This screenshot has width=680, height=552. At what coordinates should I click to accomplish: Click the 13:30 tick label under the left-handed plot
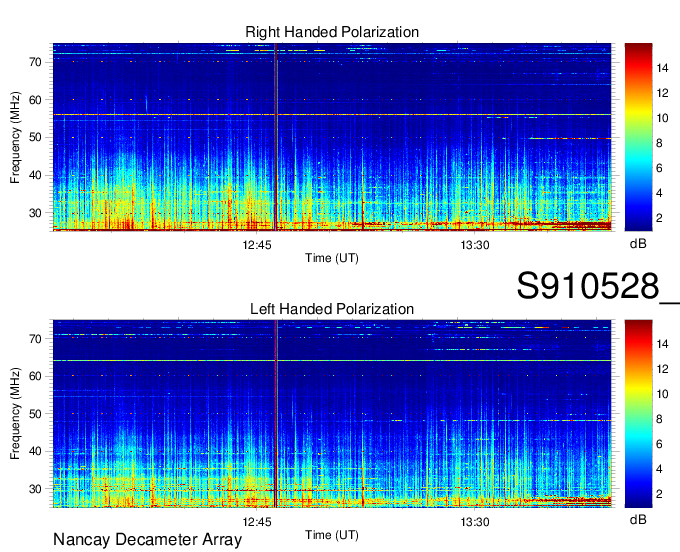(475, 522)
